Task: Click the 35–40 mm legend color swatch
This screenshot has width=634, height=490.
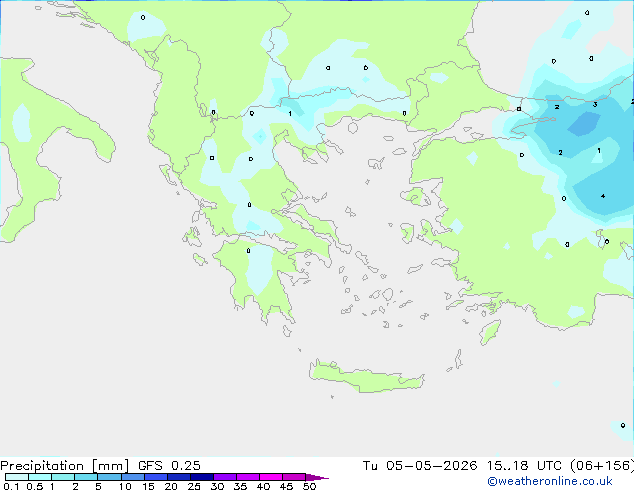Action: point(248,477)
